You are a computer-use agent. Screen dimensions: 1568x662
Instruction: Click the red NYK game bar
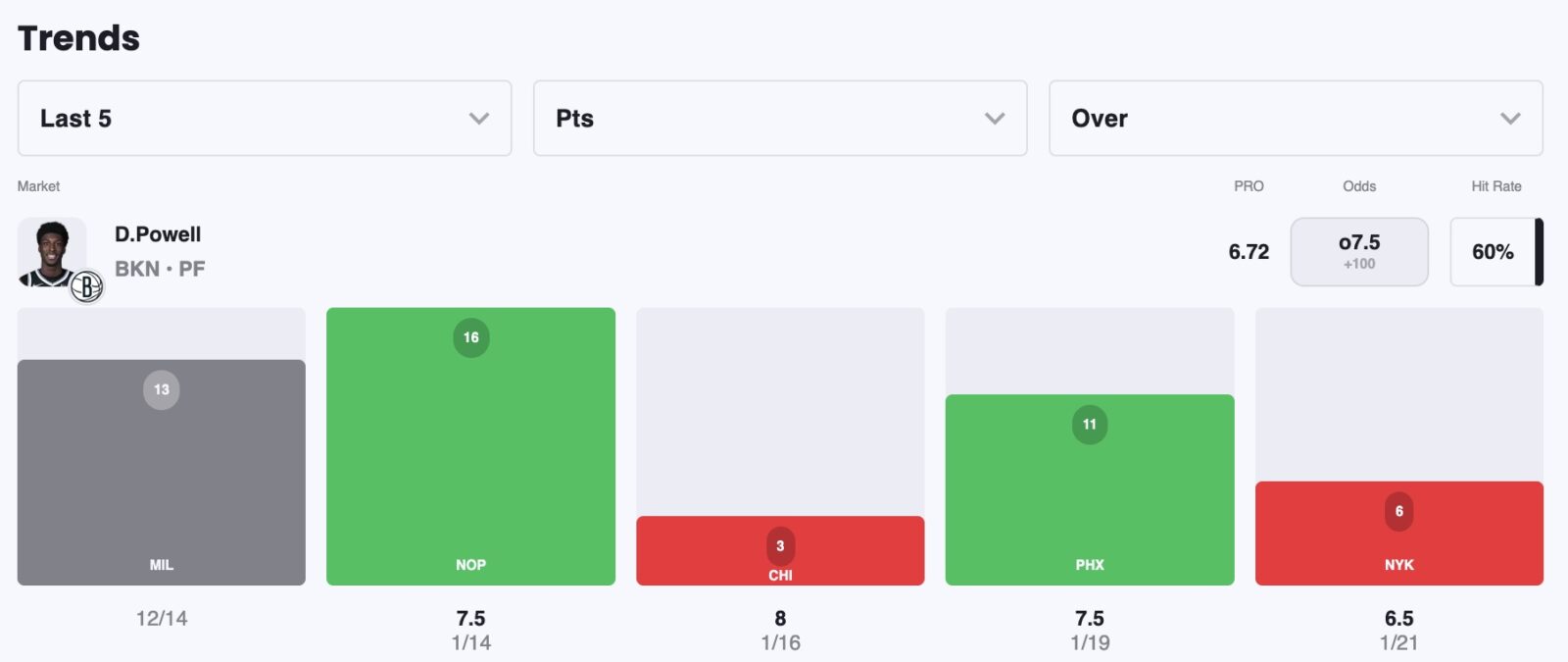click(1398, 549)
